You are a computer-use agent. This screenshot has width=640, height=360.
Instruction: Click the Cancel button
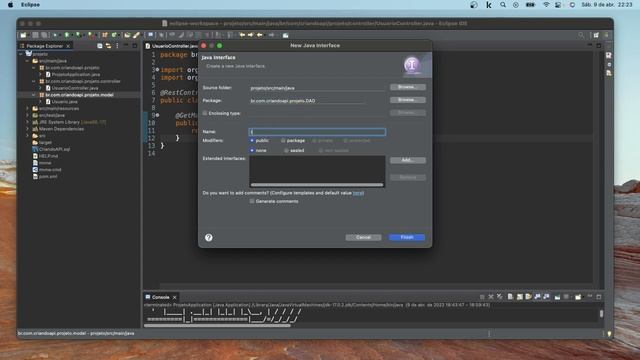(363, 238)
